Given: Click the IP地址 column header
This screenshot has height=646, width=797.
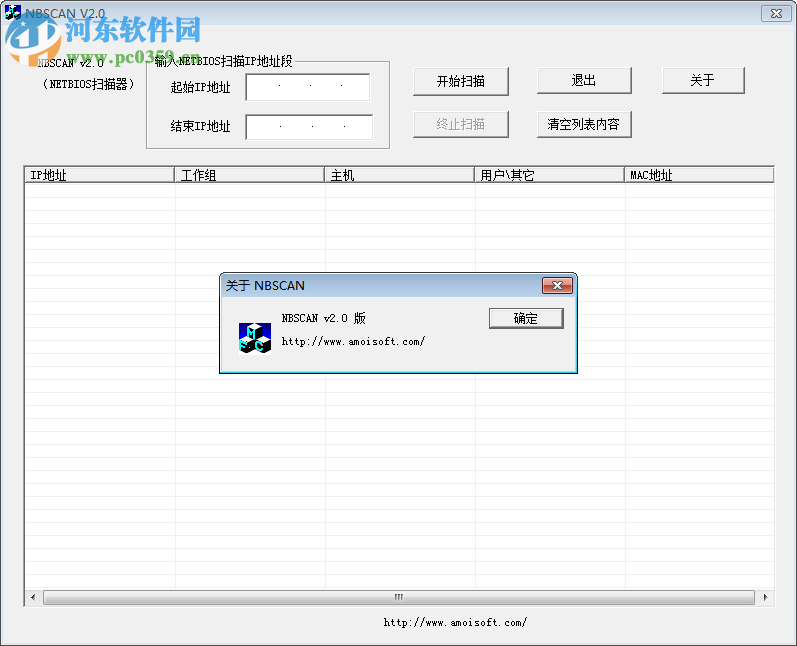Looking at the screenshot, I should (100, 175).
